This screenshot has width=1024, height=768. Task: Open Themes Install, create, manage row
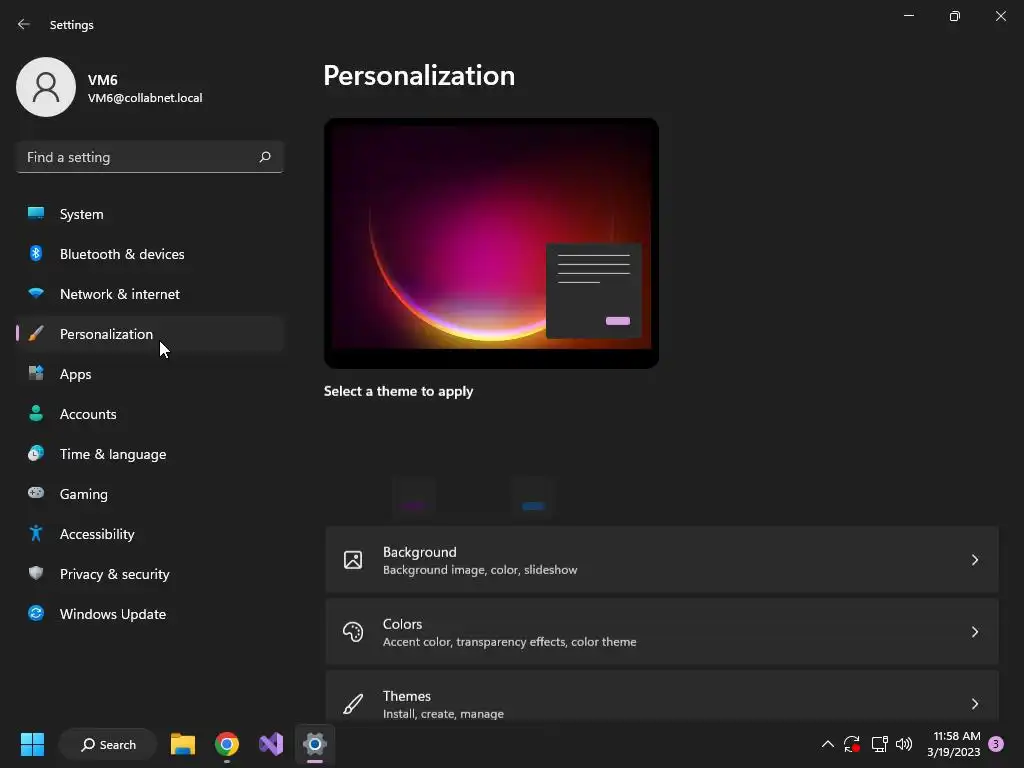tap(662, 696)
